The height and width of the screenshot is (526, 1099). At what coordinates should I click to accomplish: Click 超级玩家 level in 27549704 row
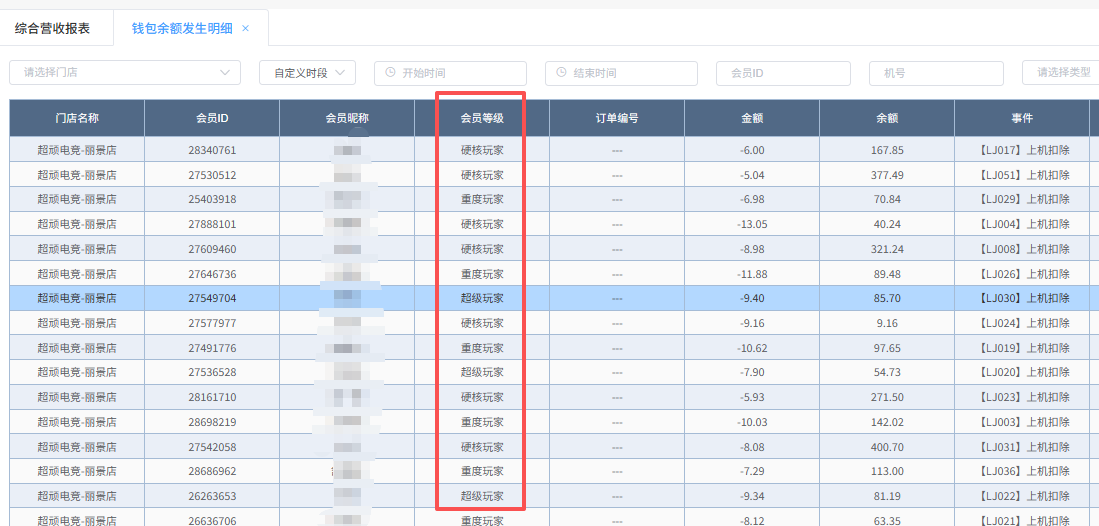(x=482, y=298)
